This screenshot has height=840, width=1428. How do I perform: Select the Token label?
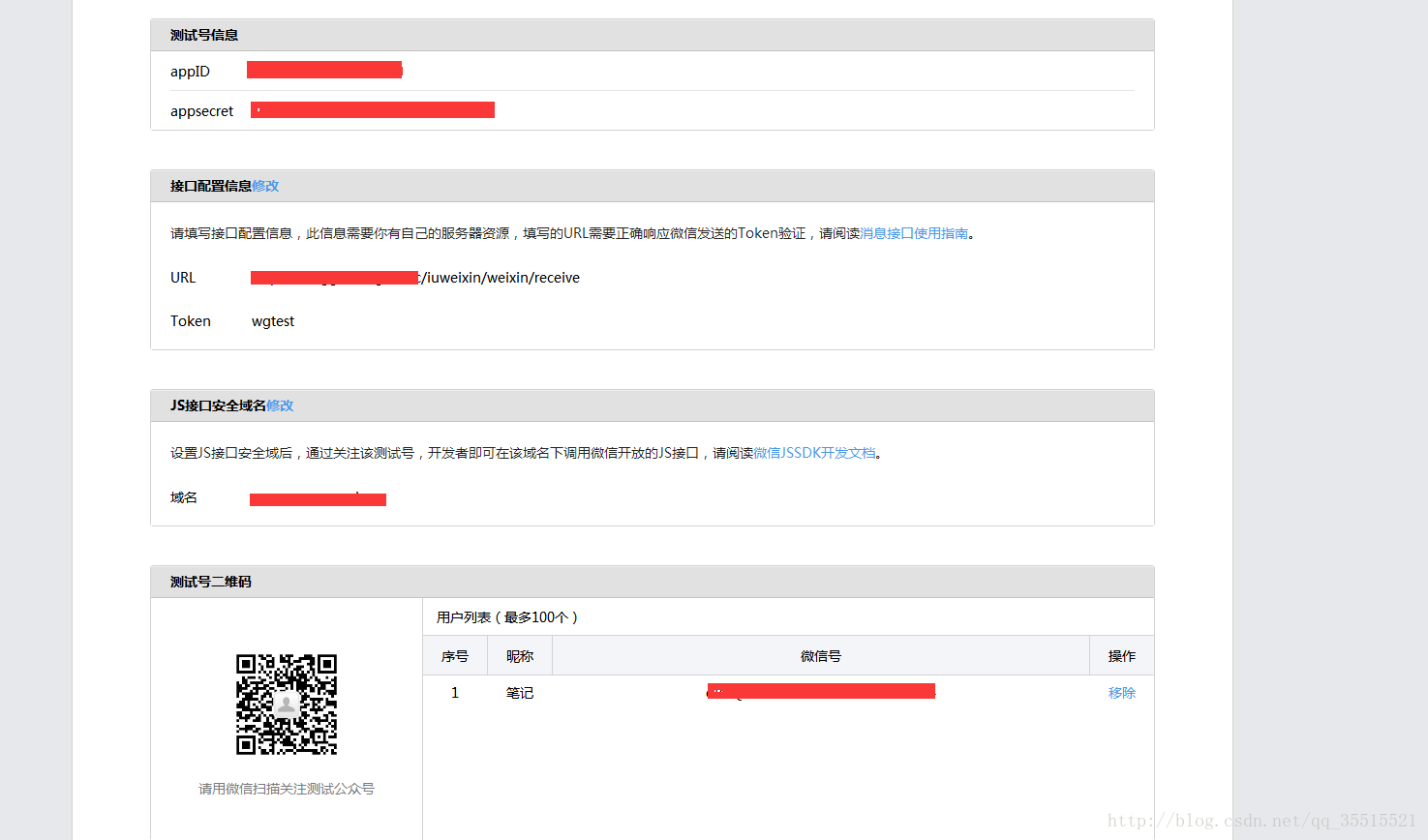tap(191, 321)
